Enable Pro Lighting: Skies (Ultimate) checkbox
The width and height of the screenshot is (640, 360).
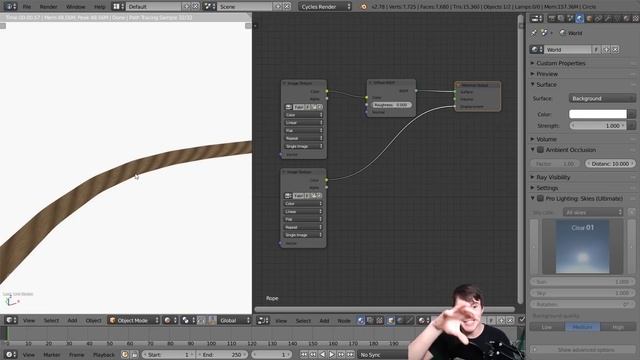540,198
